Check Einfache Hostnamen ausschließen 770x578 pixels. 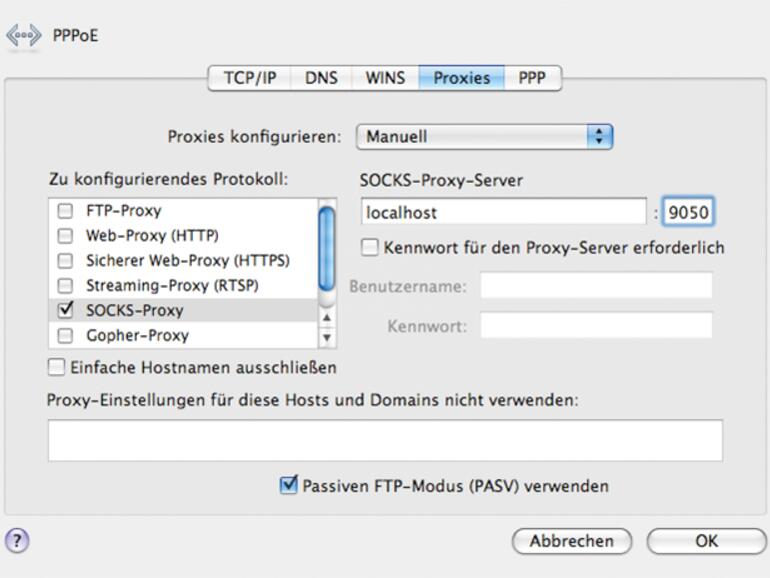(57, 367)
